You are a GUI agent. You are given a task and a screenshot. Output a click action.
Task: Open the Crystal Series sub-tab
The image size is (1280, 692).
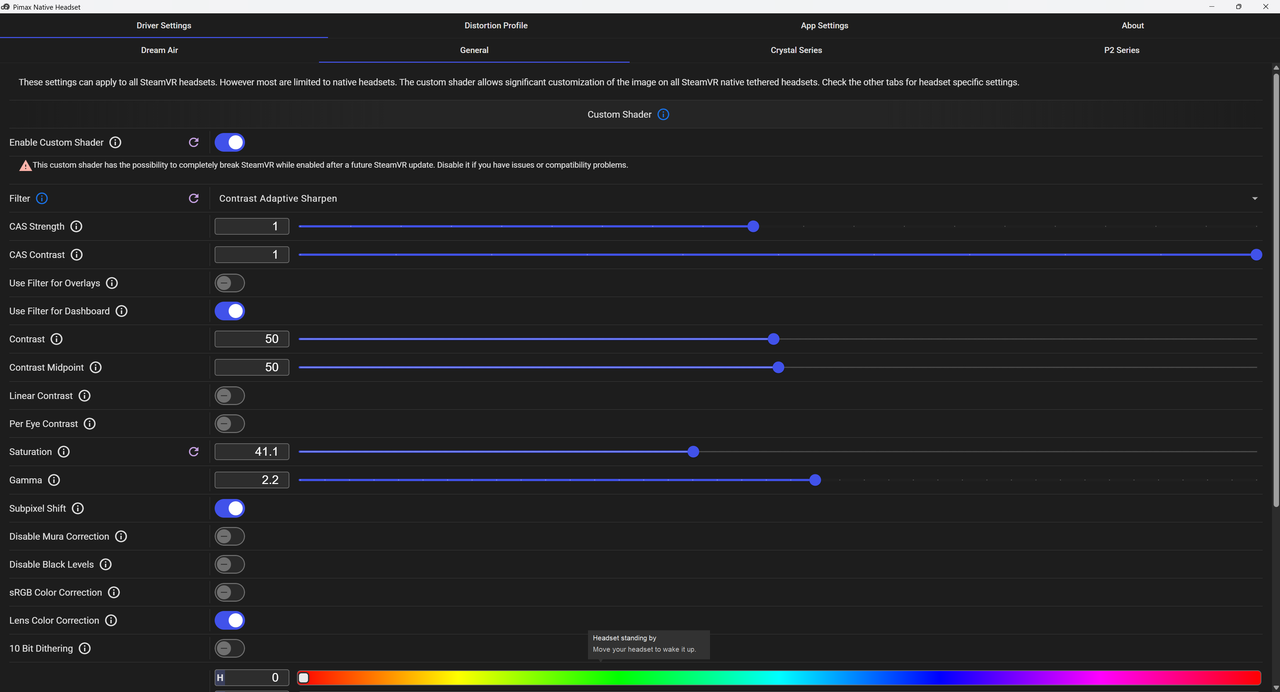click(x=796, y=50)
